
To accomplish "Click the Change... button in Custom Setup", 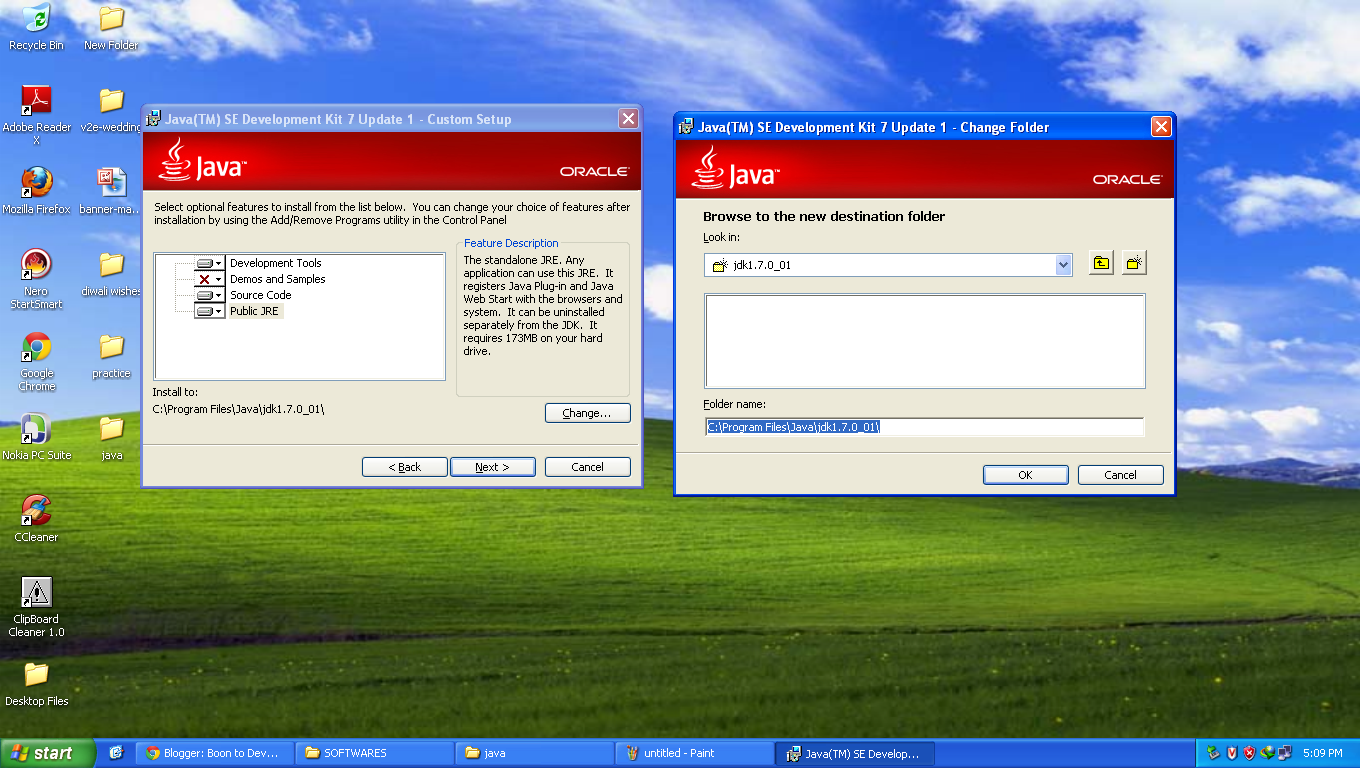I will 588,413.
